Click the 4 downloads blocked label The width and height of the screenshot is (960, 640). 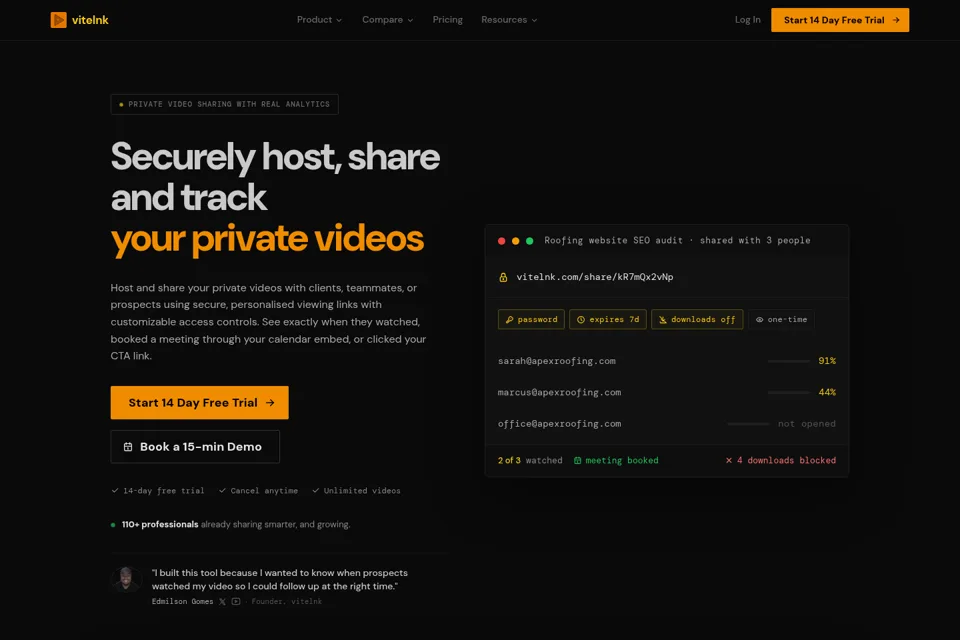point(786,460)
